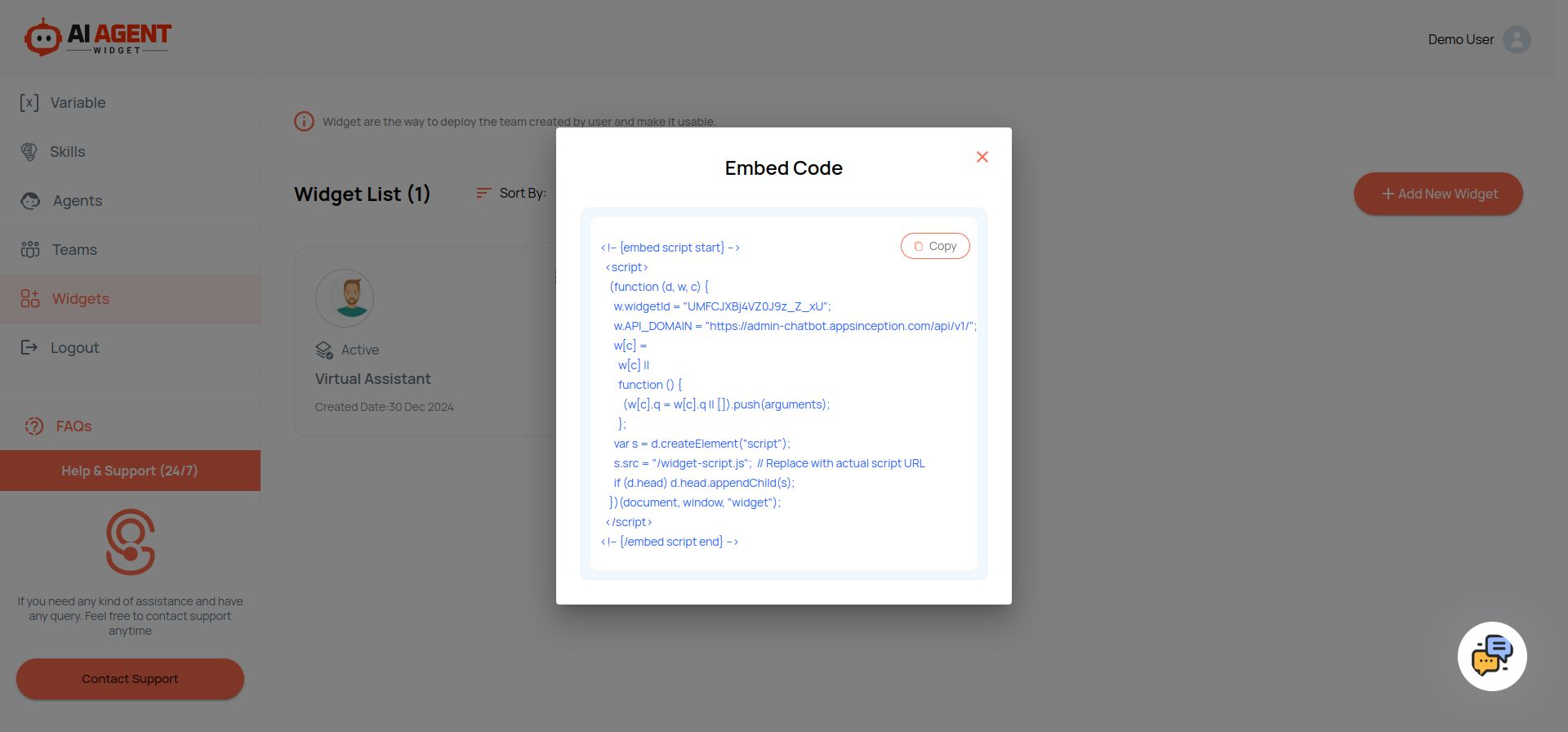The height and width of the screenshot is (732, 1568).
Task: Click the Variable bracket icon in sidebar
Action: pos(29,103)
